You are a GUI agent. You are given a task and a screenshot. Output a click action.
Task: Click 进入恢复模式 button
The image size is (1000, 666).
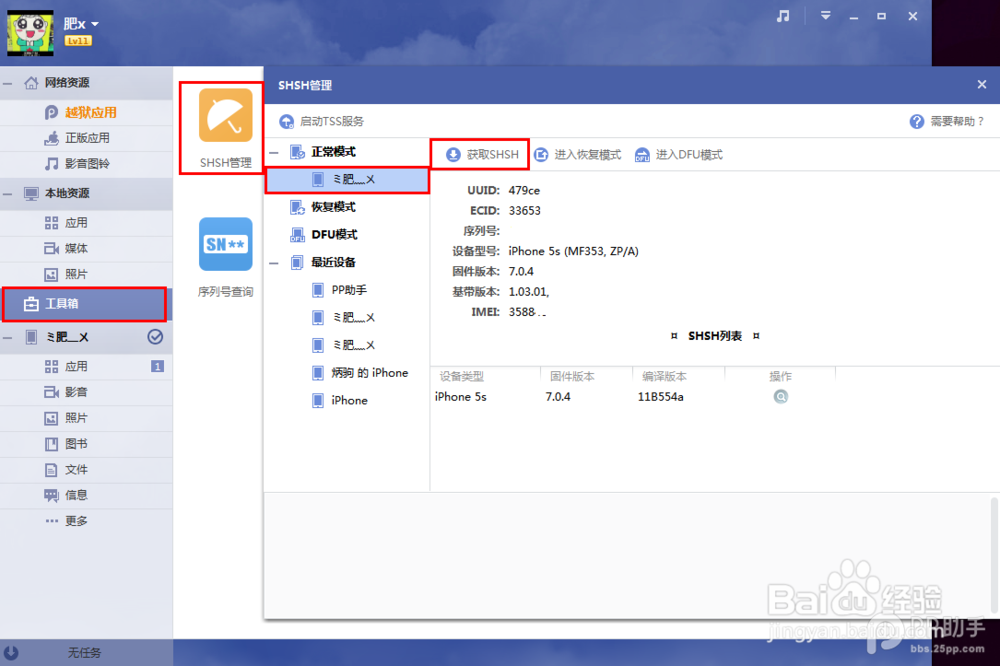click(578, 154)
